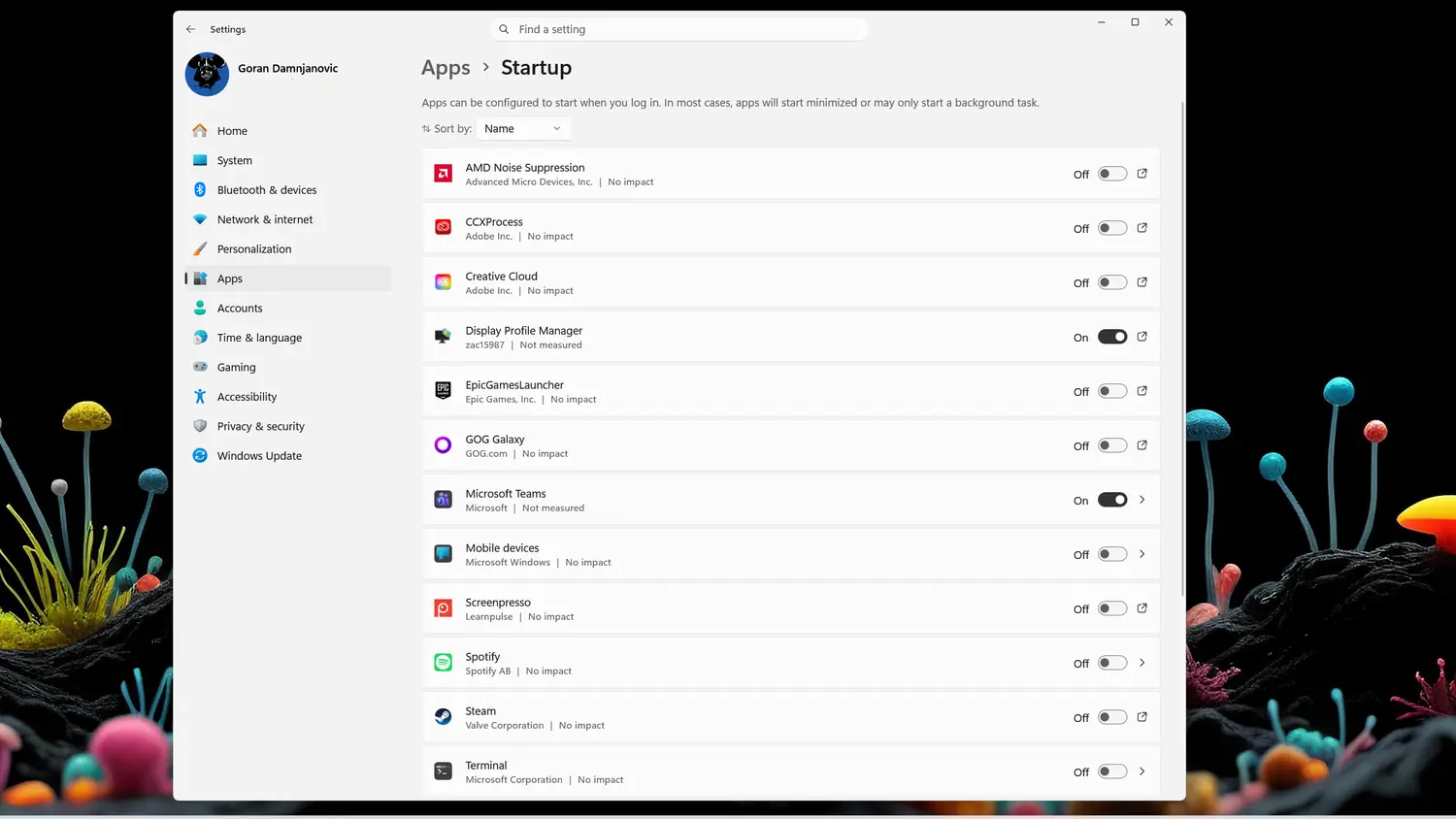Viewport: 1456px width, 819px height.
Task: Go to Bluetooth & devices
Action: pos(288,190)
